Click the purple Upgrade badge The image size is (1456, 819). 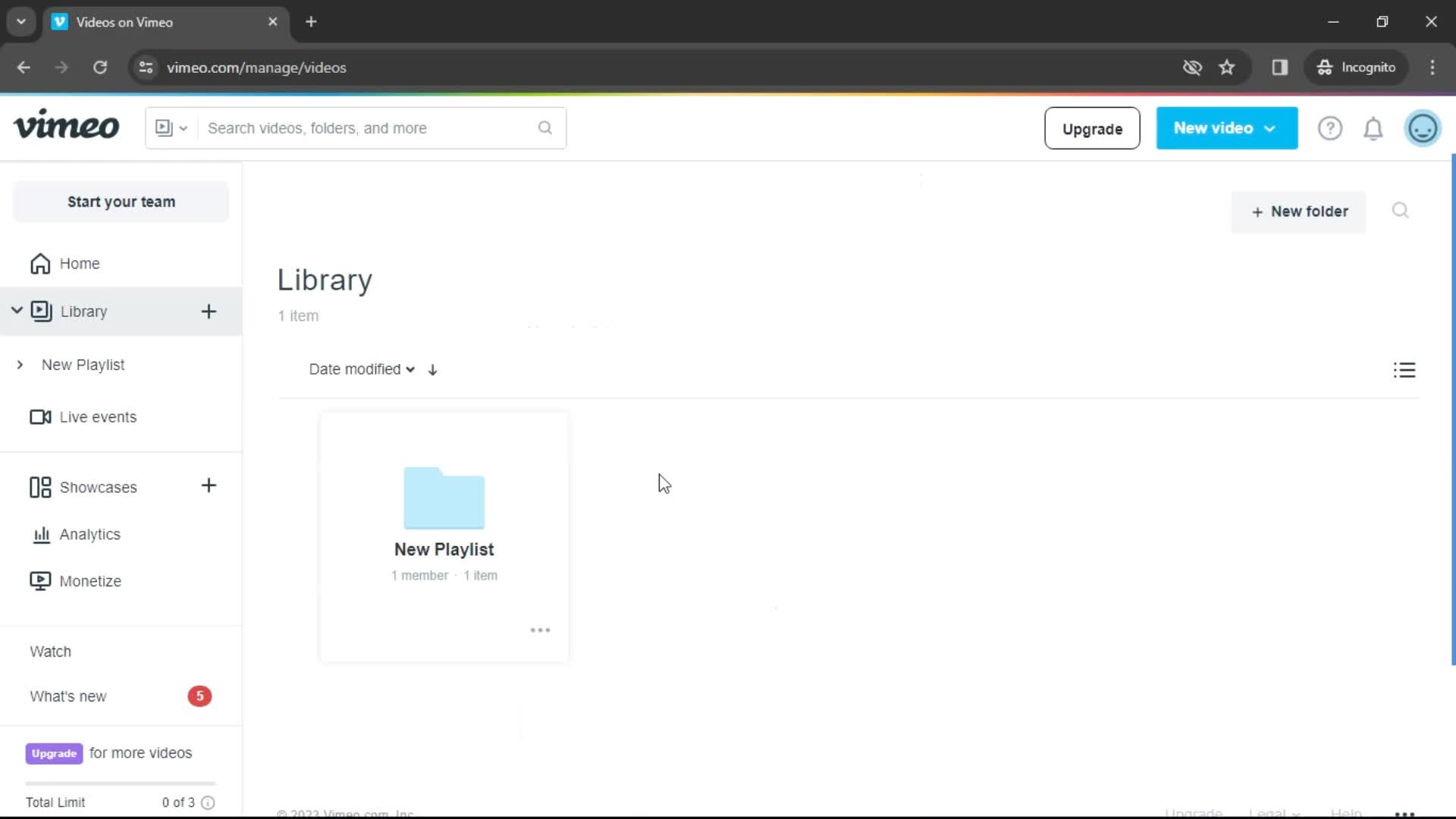[54, 753]
